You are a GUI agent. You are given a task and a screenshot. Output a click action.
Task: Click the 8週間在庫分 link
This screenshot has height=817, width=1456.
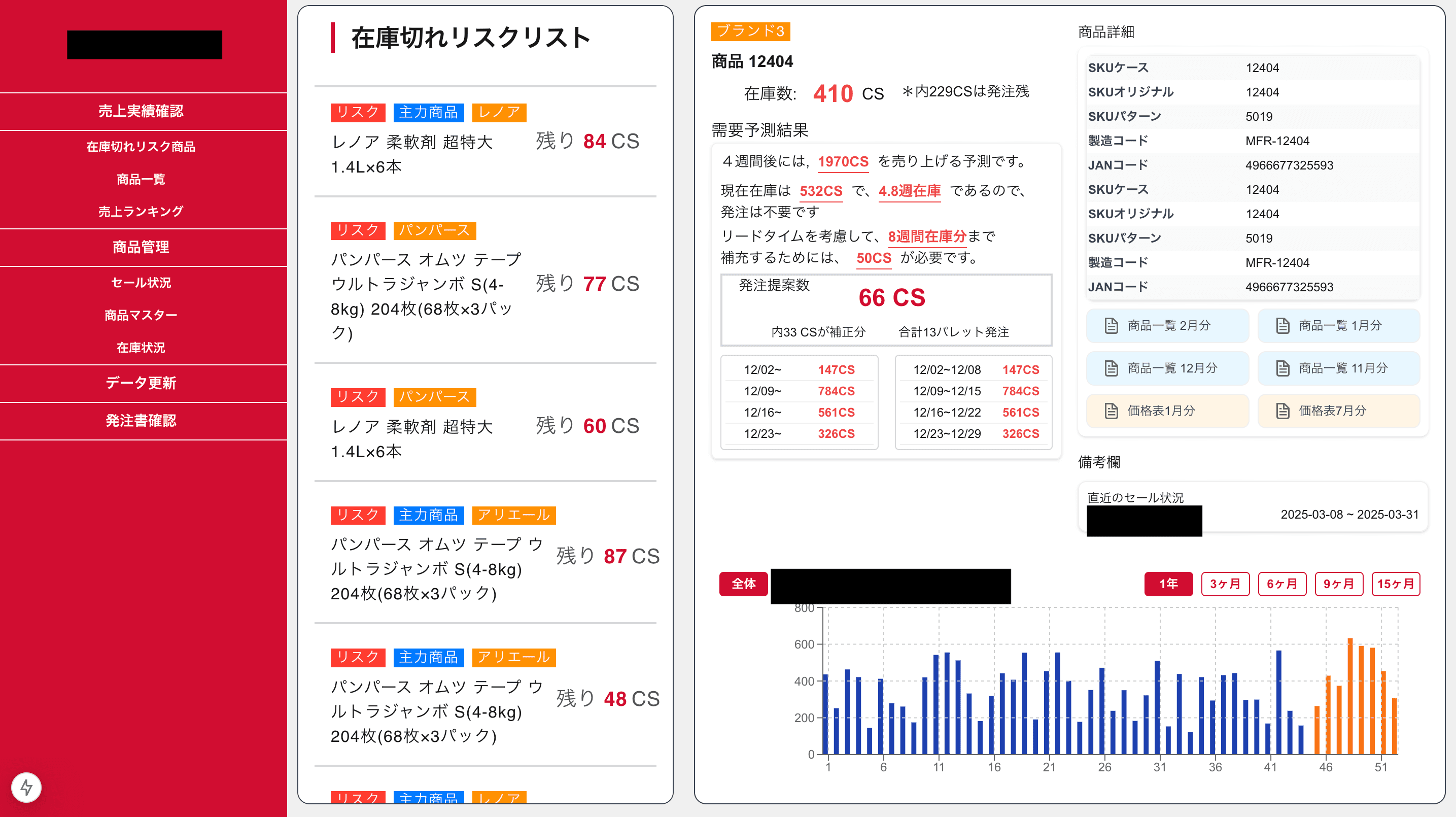(927, 237)
